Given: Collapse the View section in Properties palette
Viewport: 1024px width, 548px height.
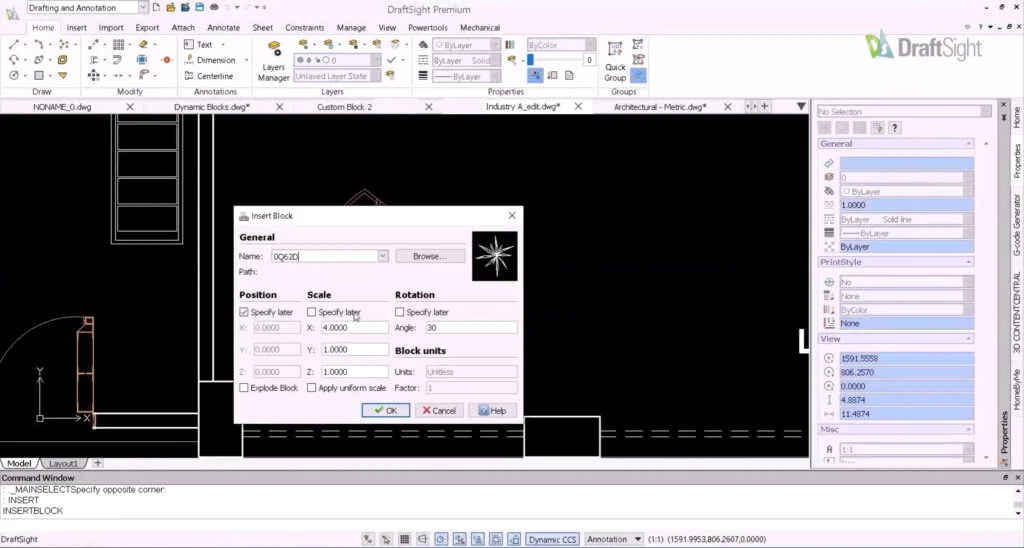Looking at the screenshot, I should tap(968, 339).
